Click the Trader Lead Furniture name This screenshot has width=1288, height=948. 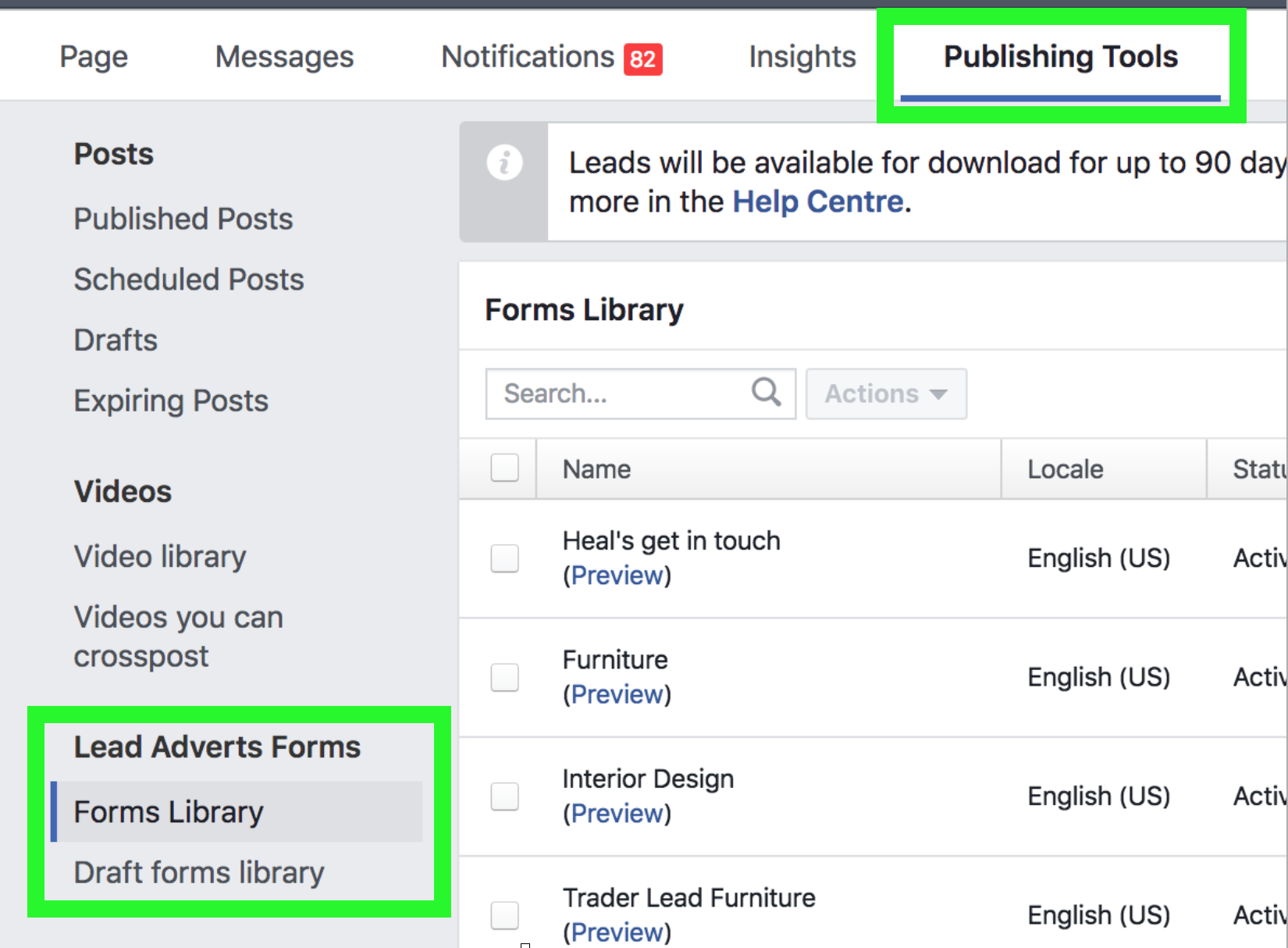pos(688,898)
